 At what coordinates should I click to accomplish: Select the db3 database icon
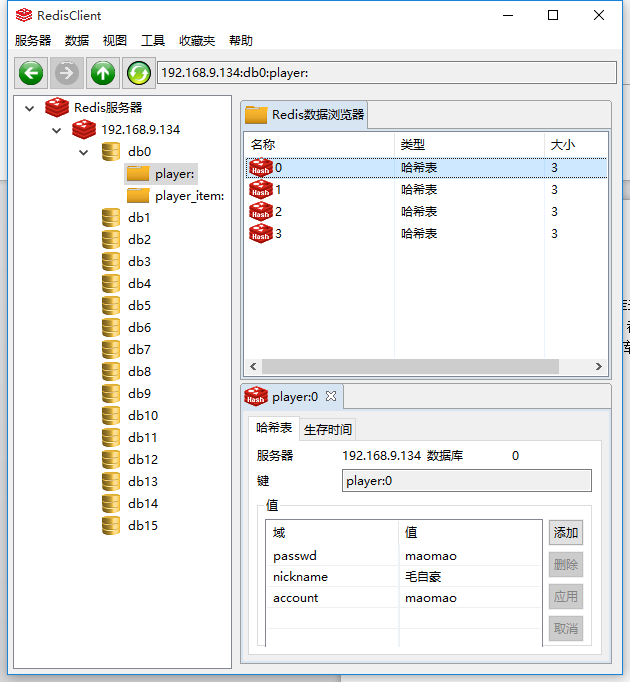(x=111, y=261)
